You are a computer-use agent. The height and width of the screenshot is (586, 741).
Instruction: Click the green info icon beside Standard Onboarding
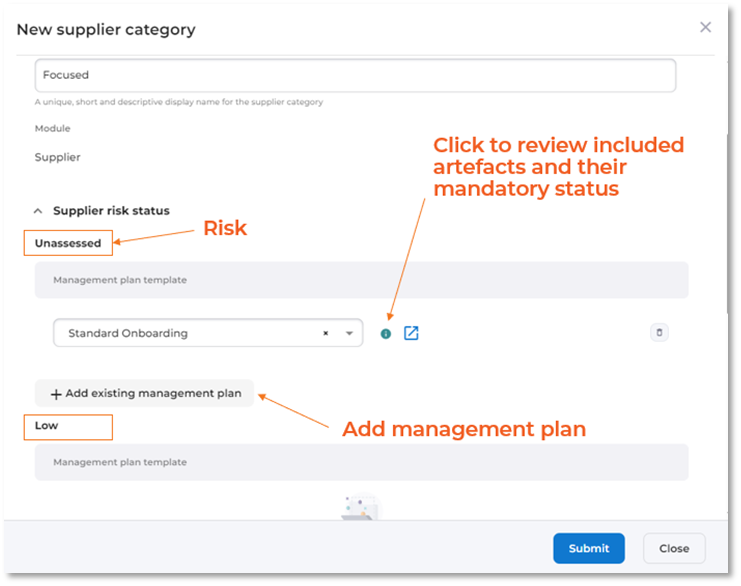point(386,334)
